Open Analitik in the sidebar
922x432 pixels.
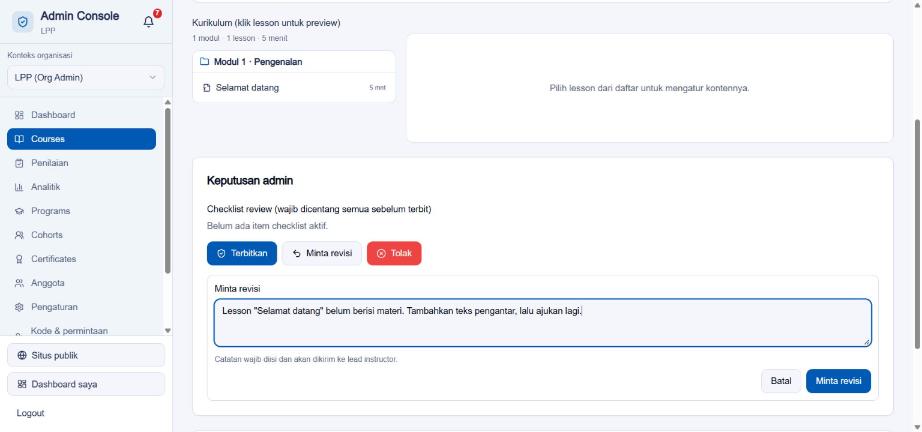coord(81,187)
